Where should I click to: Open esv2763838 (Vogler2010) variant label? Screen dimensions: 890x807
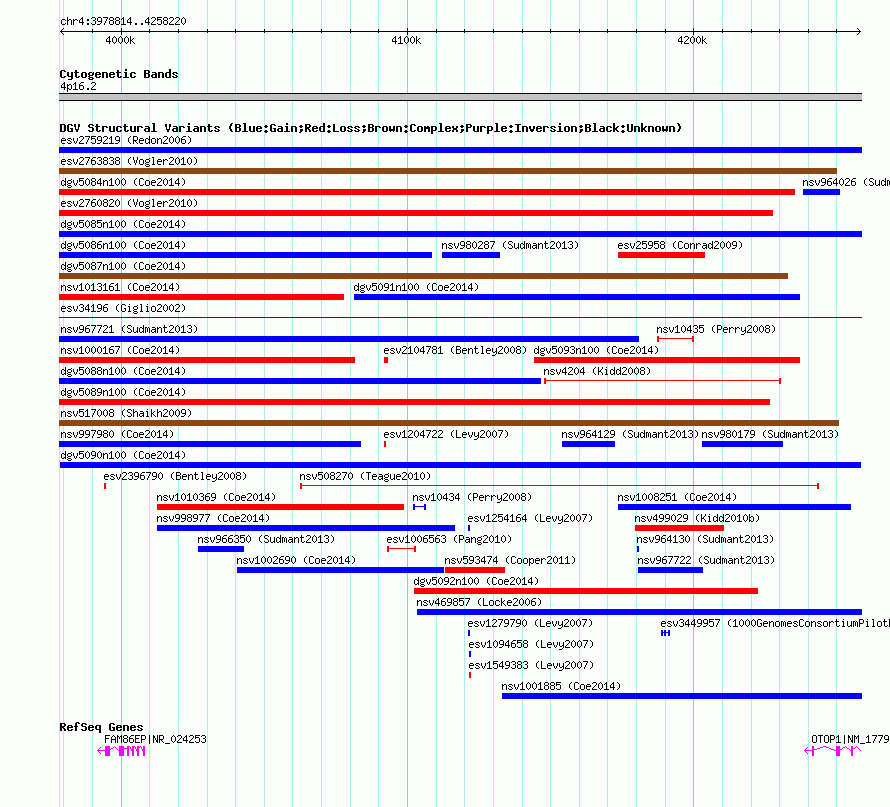(129, 161)
